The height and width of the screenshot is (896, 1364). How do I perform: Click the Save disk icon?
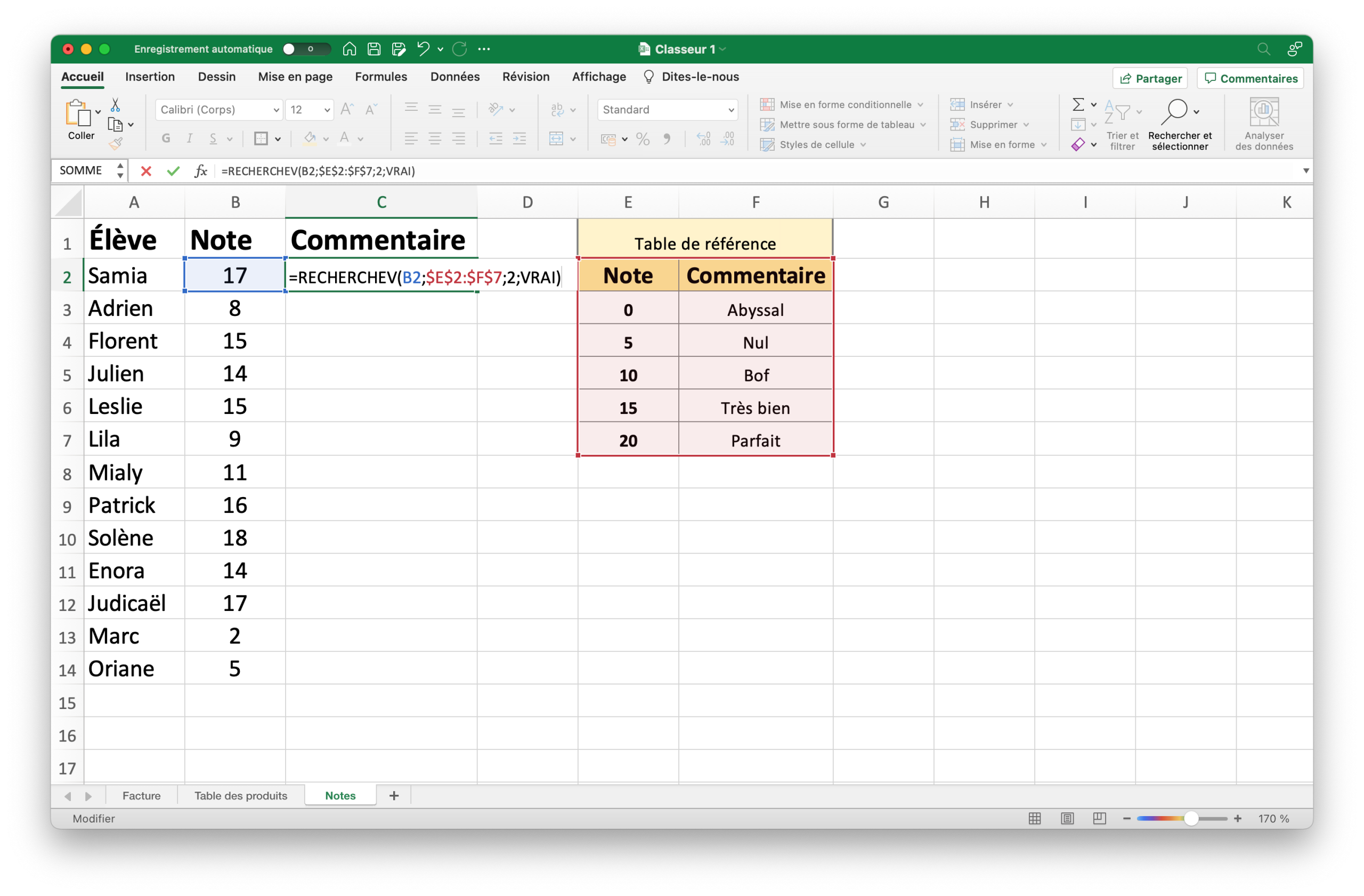[x=374, y=49]
